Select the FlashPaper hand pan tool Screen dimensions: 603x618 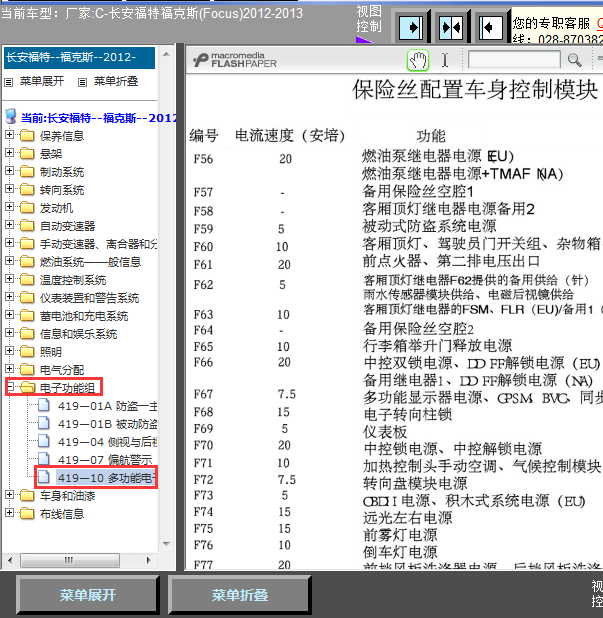(418, 61)
